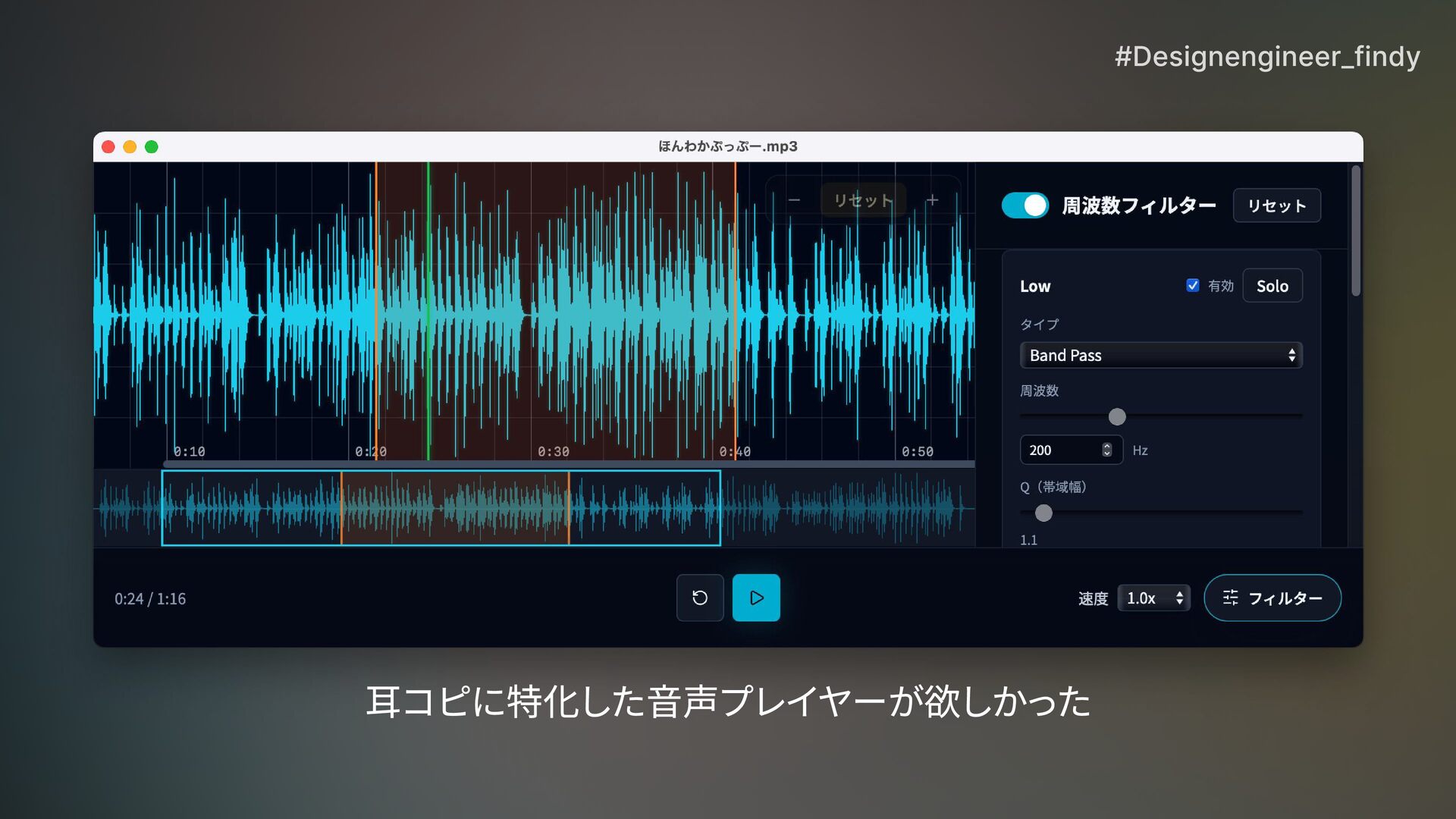Click the restart playback icon
Viewport: 1456px width, 819px height.
pos(700,598)
